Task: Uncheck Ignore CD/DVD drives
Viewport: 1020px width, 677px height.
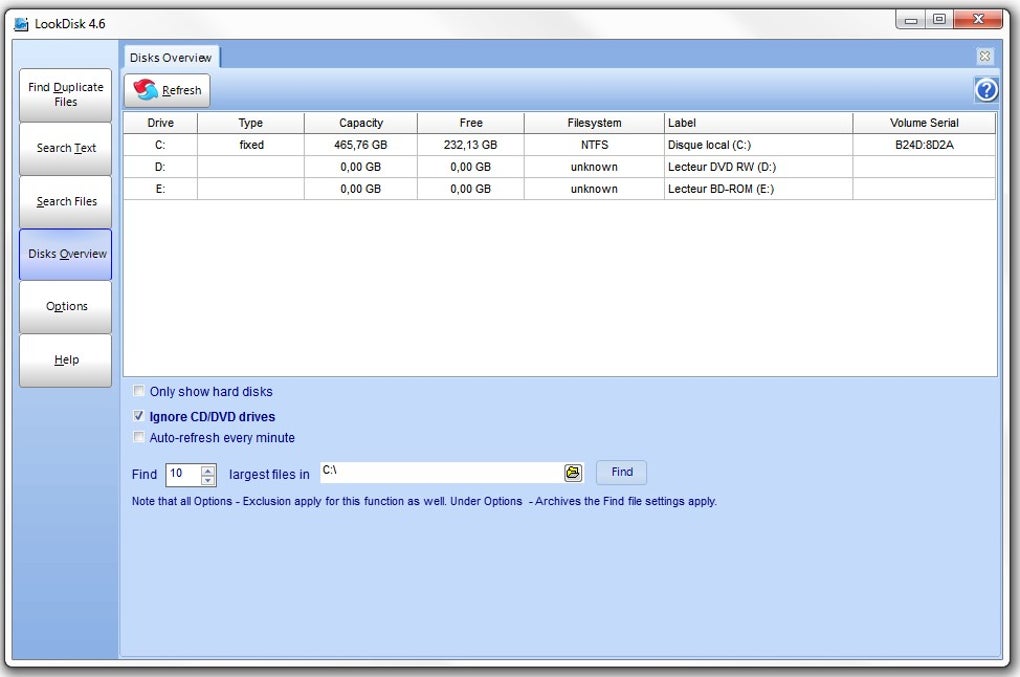Action: click(x=139, y=416)
